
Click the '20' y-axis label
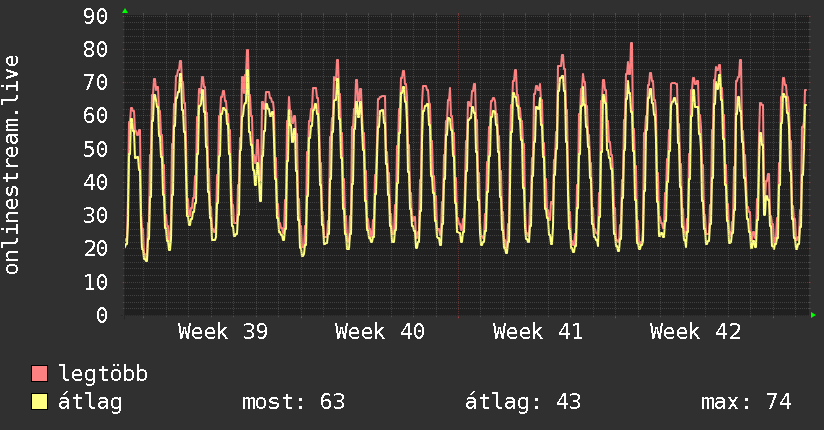96,249
